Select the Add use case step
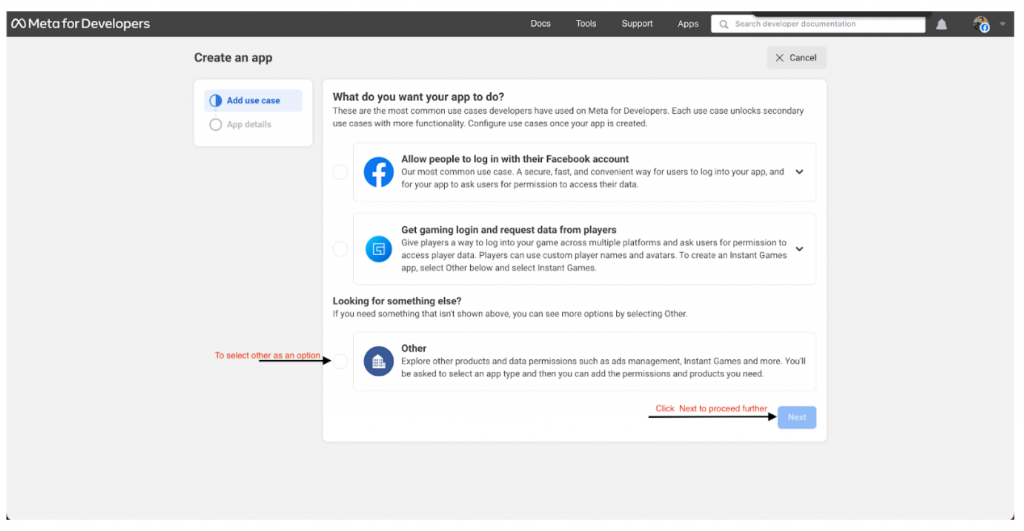The height and width of the screenshot is (531, 1024). coord(253,101)
